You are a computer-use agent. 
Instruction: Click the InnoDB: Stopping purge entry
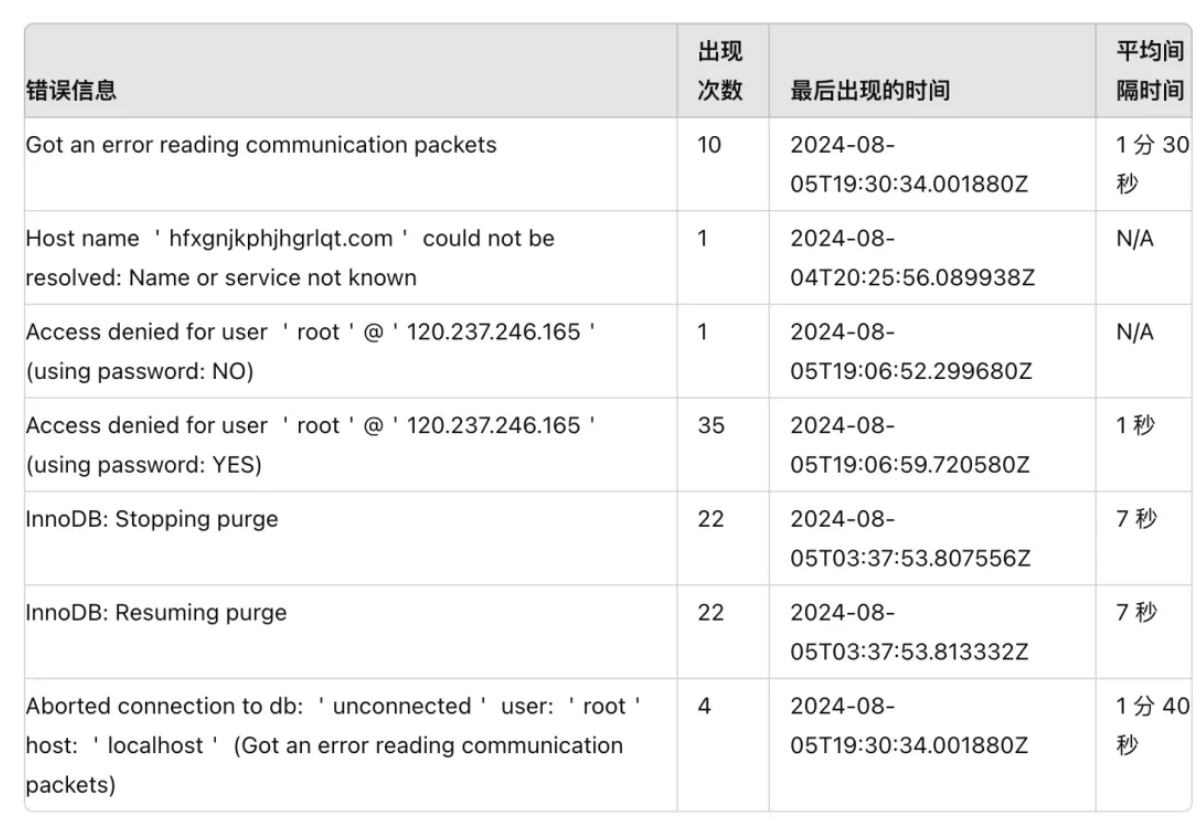152,519
